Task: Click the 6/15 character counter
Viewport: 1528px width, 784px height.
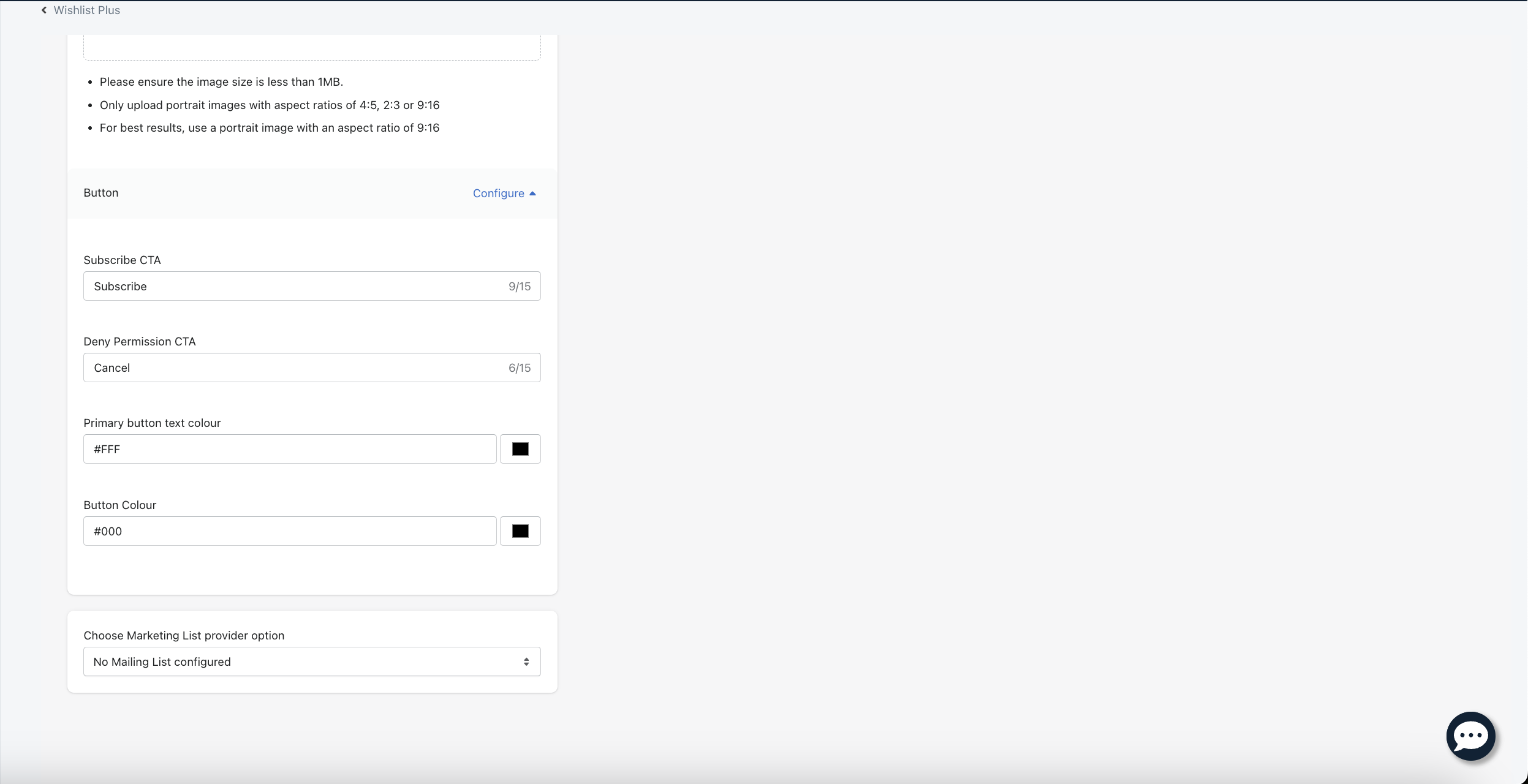Action: click(x=520, y=368)
